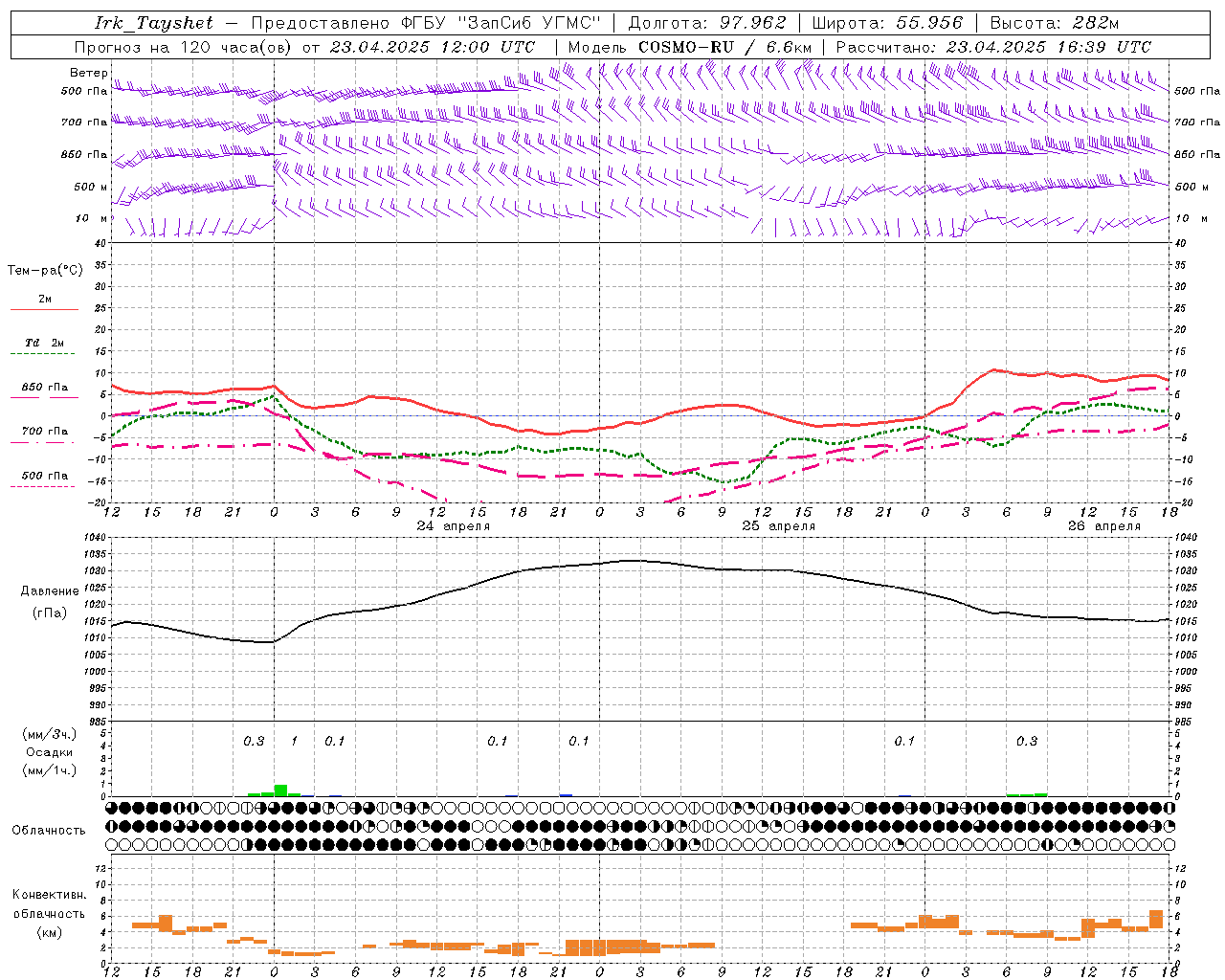This screenshot has width=1225, height=980.
Task: Click the 'Td 2м' dew point legend entry
Action: click(44, 343)
